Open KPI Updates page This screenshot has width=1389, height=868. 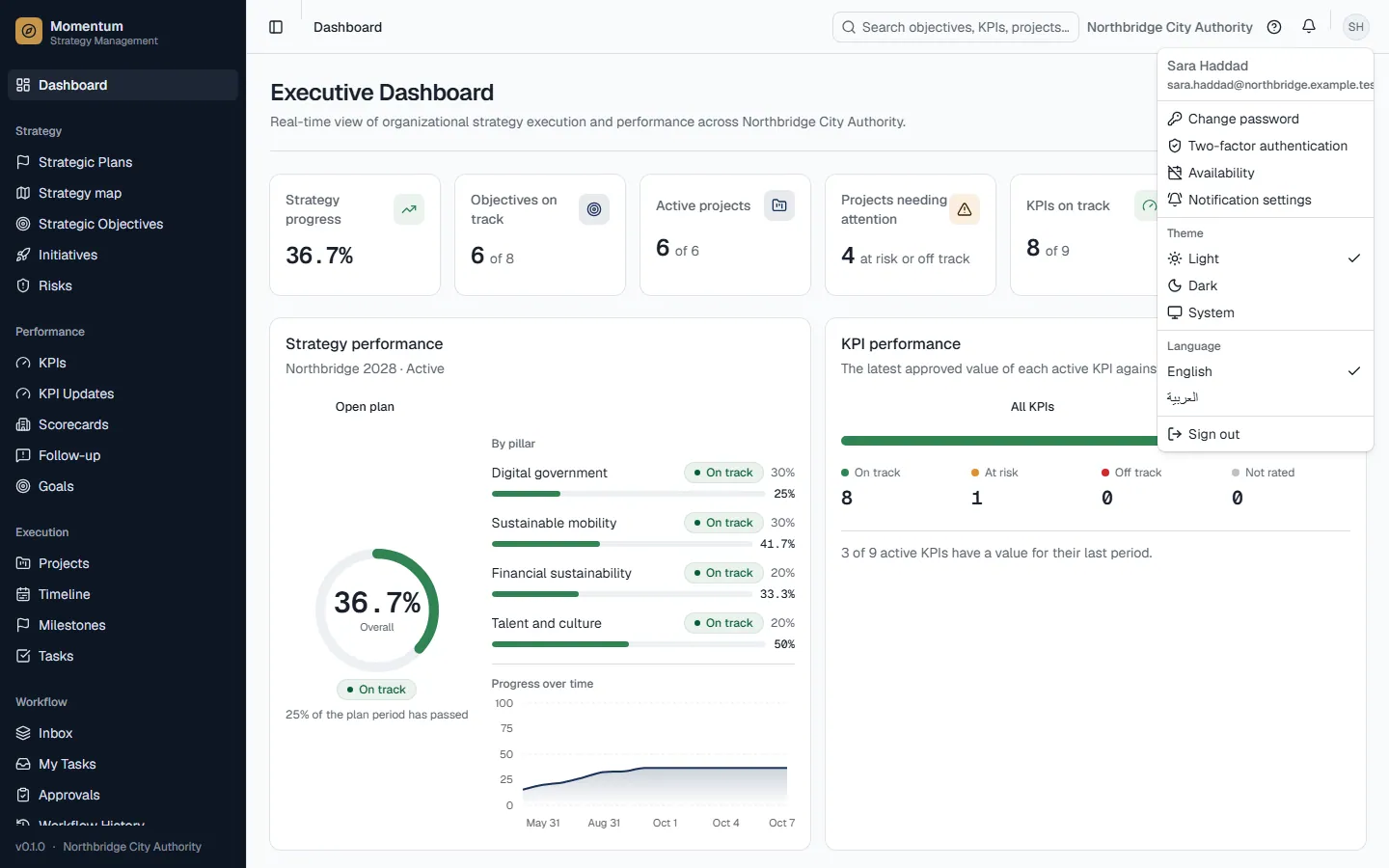(x=123, y=393)
